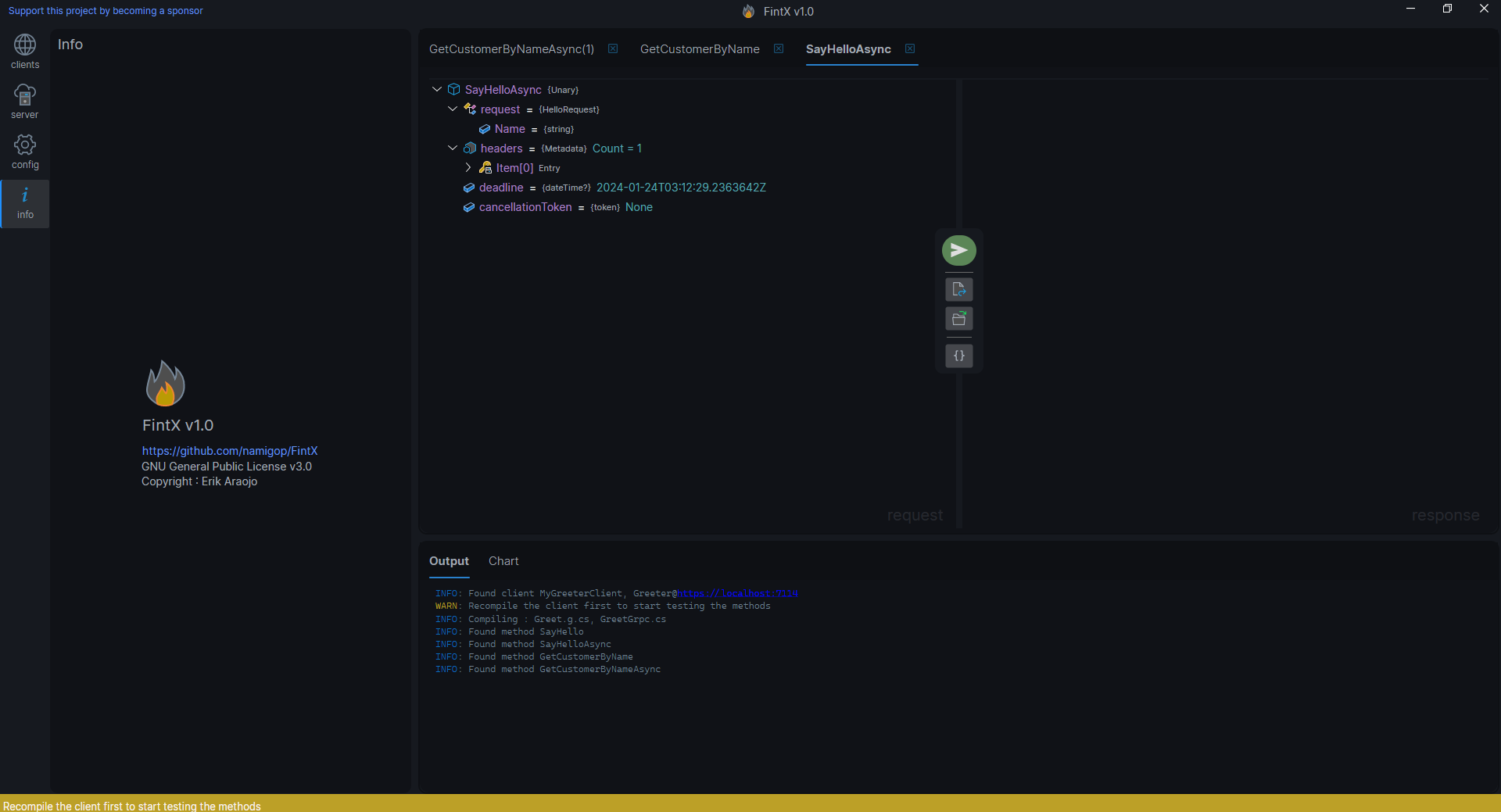Click the request node icon
1501x812 pixels.
(470, 109)
